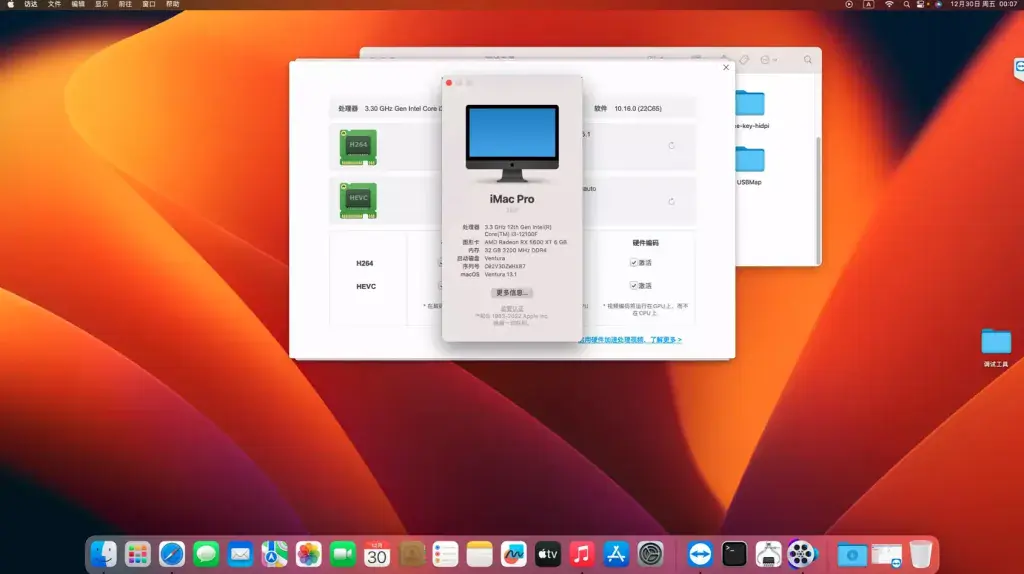Open Launchpad in the Dock
Image resolution: width=1024 pixels, height=574 pixels.
(x=137, y=554)
